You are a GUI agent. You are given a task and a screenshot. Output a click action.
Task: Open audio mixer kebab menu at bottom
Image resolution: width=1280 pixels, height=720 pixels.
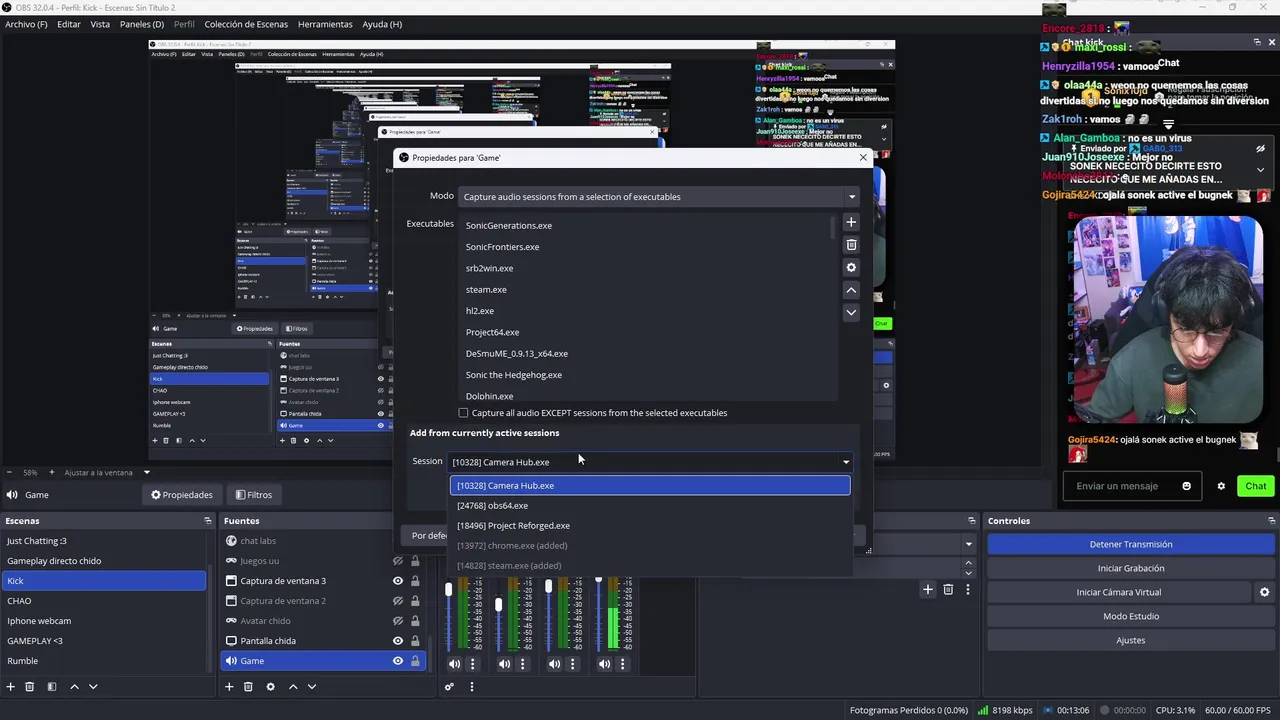click(472, 687)
